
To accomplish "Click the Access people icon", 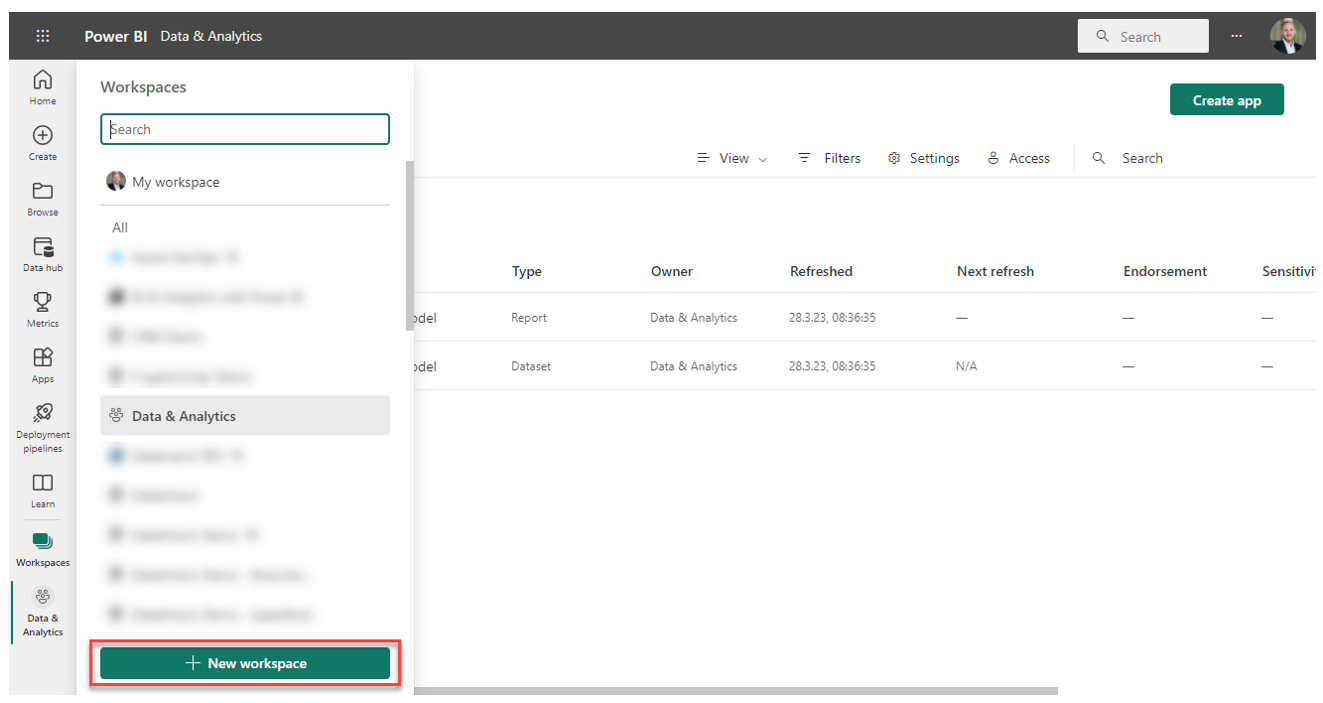I will [993, 158].
